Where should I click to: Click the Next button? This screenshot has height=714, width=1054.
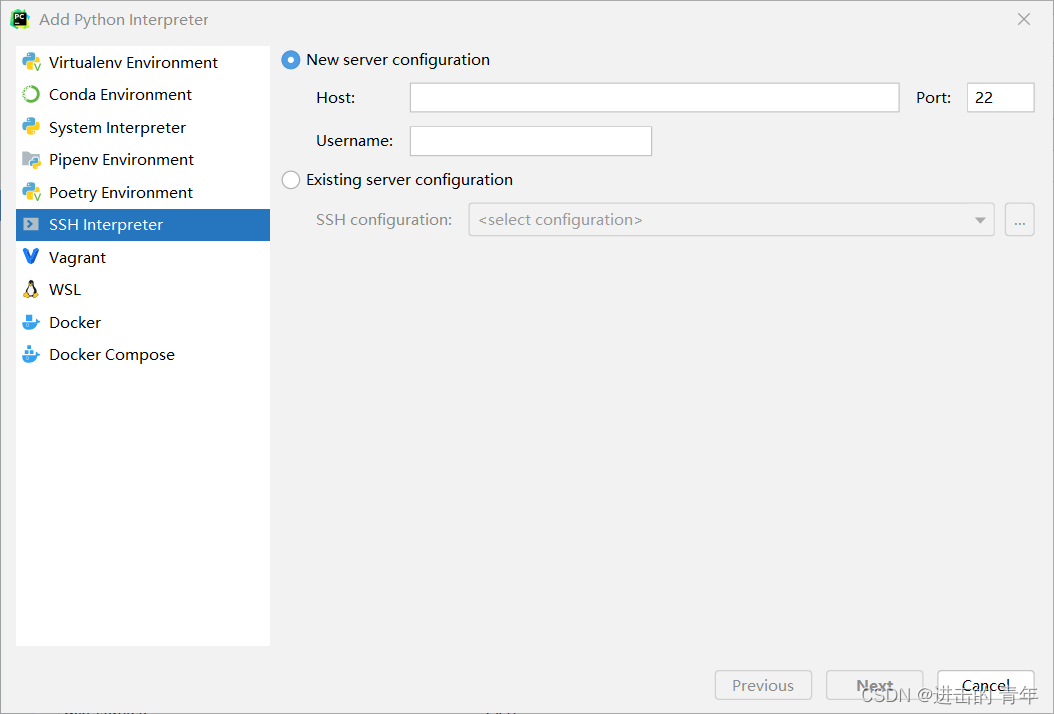click(874, 685)
